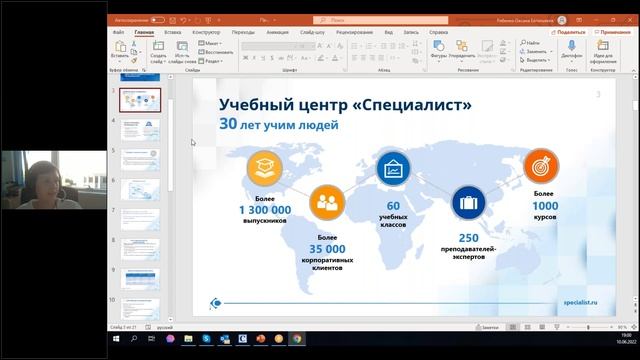Click the Clear Formatting icon
Image resolution: width=640 pixels, height=360 pixels.
coord(340,46)
